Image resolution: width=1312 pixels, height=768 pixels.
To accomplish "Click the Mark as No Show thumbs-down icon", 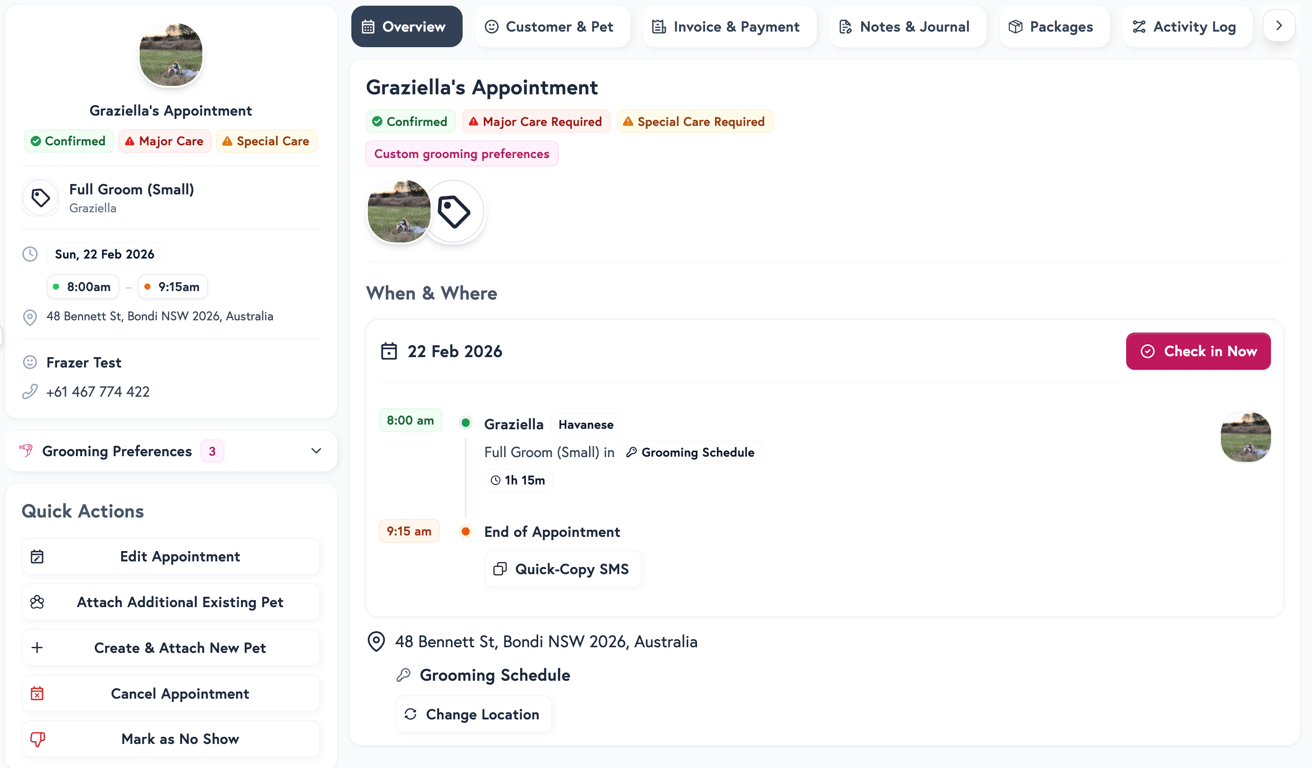I will 37,739.
